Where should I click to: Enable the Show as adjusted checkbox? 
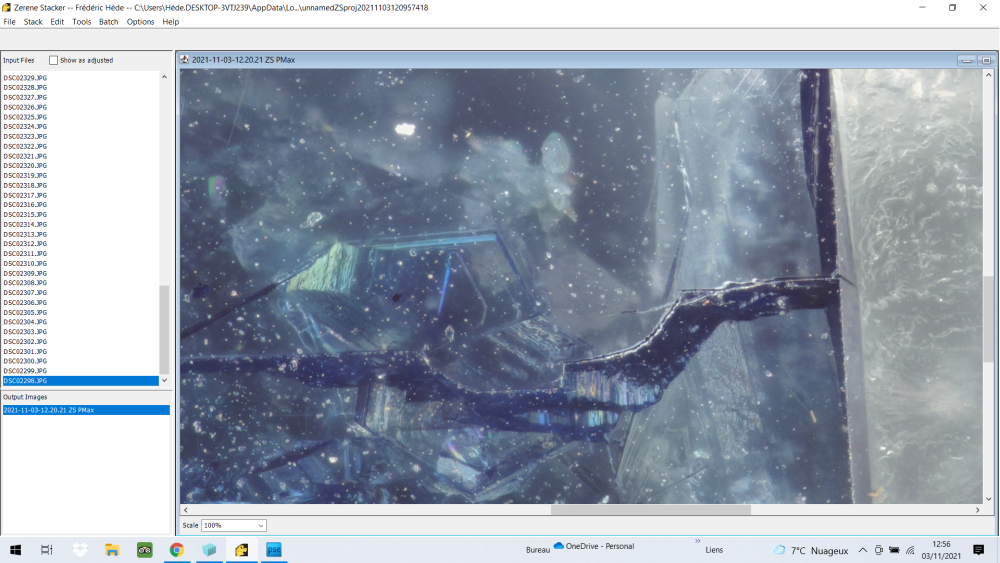(x=54, y=60)
